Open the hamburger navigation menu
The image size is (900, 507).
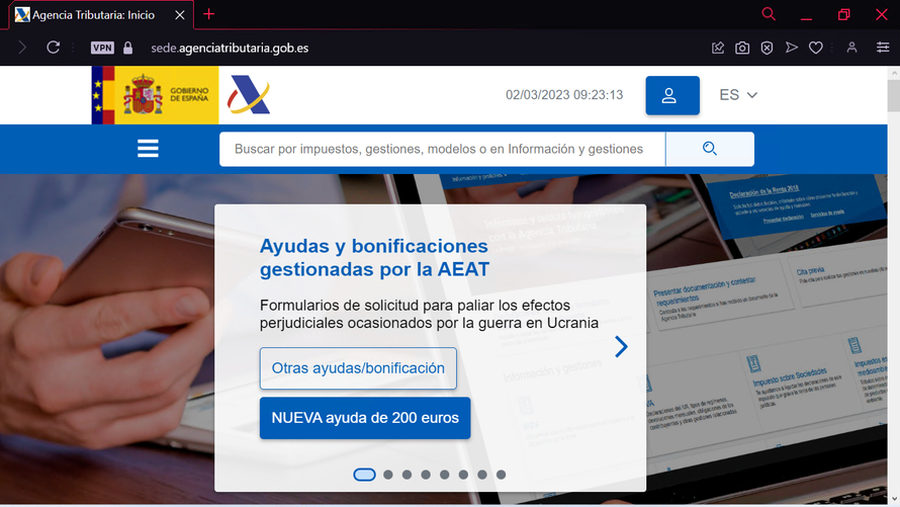pyautogui.click(x=148, y=149)
